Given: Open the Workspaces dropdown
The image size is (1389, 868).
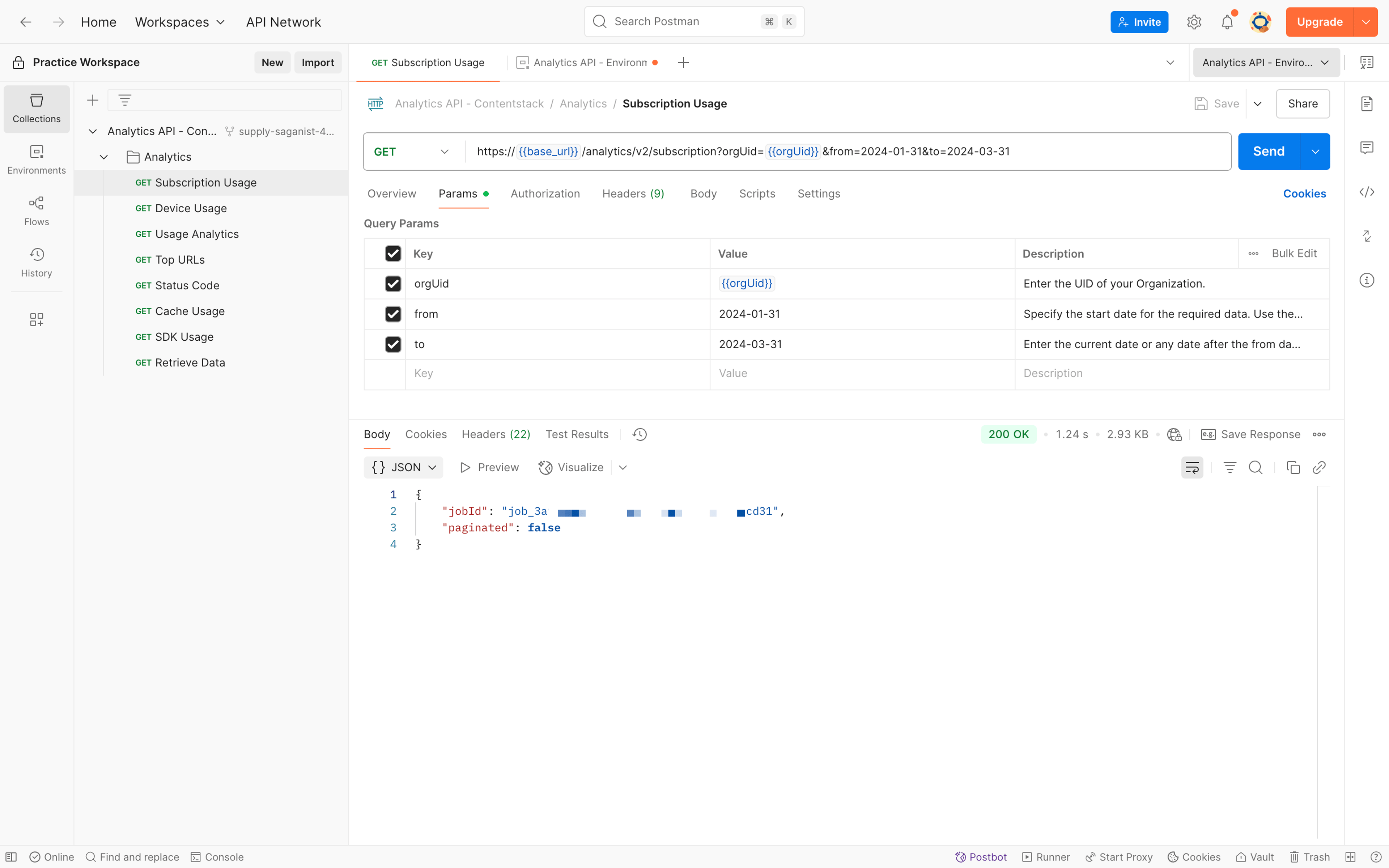Looking at the screenshot, I should point(180,22).
